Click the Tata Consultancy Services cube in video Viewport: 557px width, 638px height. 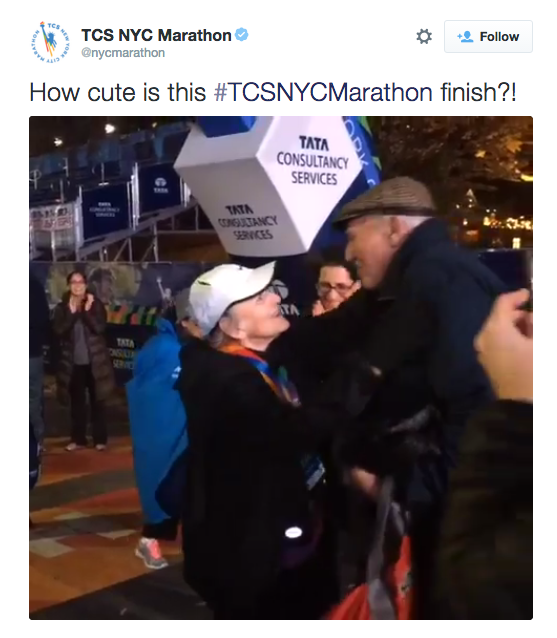pos(271,185)
